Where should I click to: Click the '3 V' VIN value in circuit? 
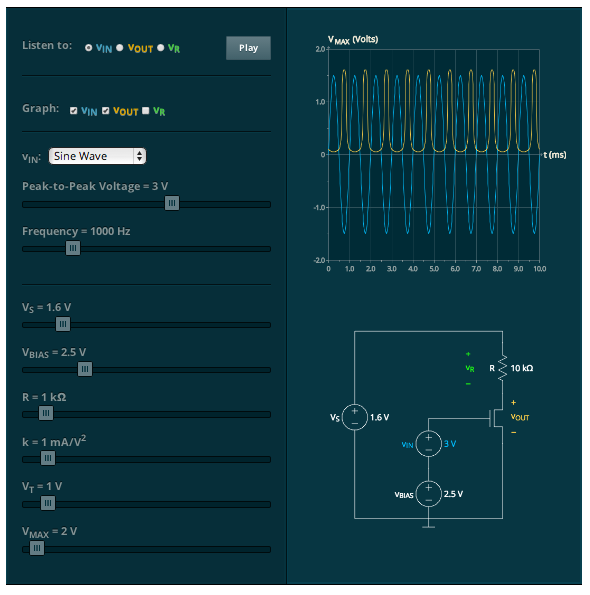tap(450, 444)
